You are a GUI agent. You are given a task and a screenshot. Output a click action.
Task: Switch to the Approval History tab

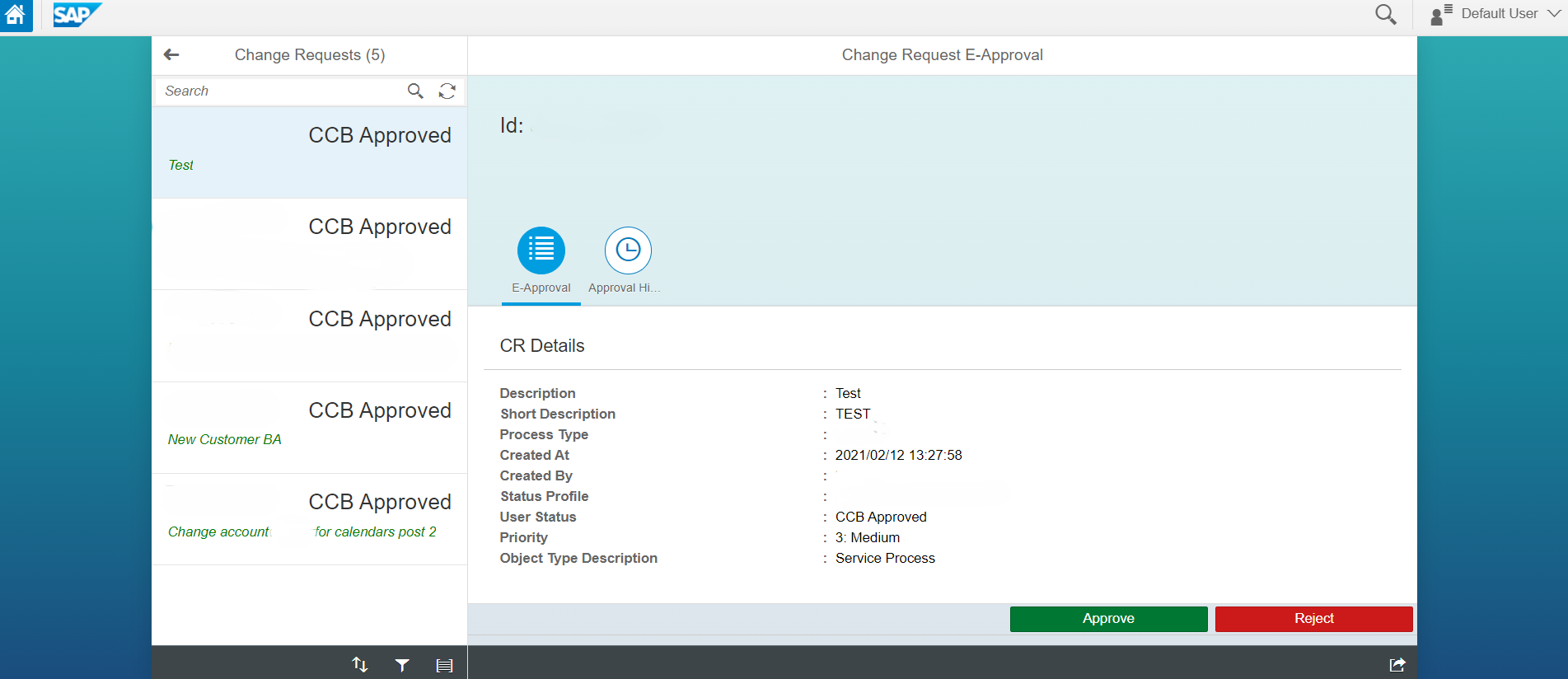pos(628,251)
